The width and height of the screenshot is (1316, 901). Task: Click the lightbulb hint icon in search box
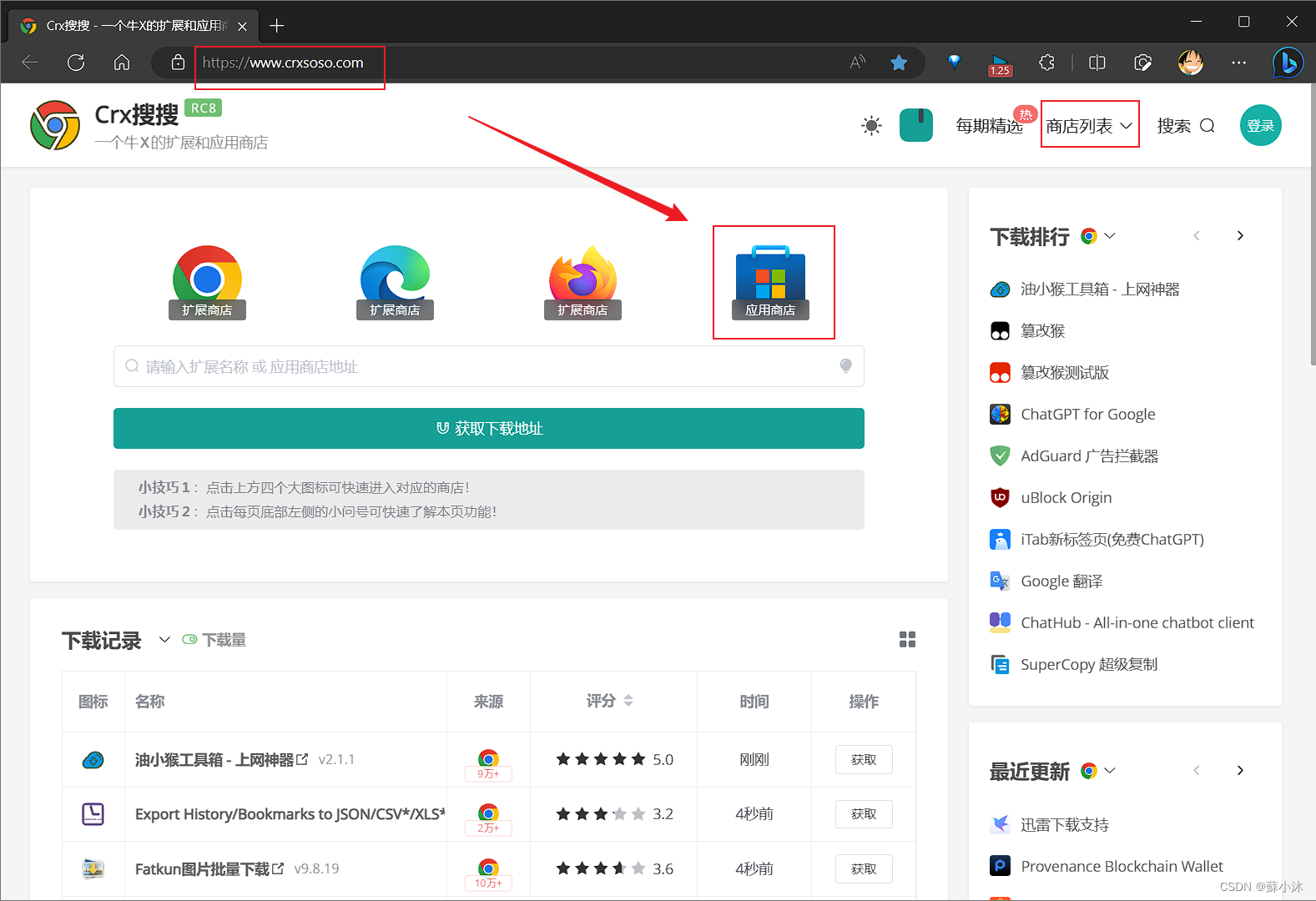click(845, 366)
